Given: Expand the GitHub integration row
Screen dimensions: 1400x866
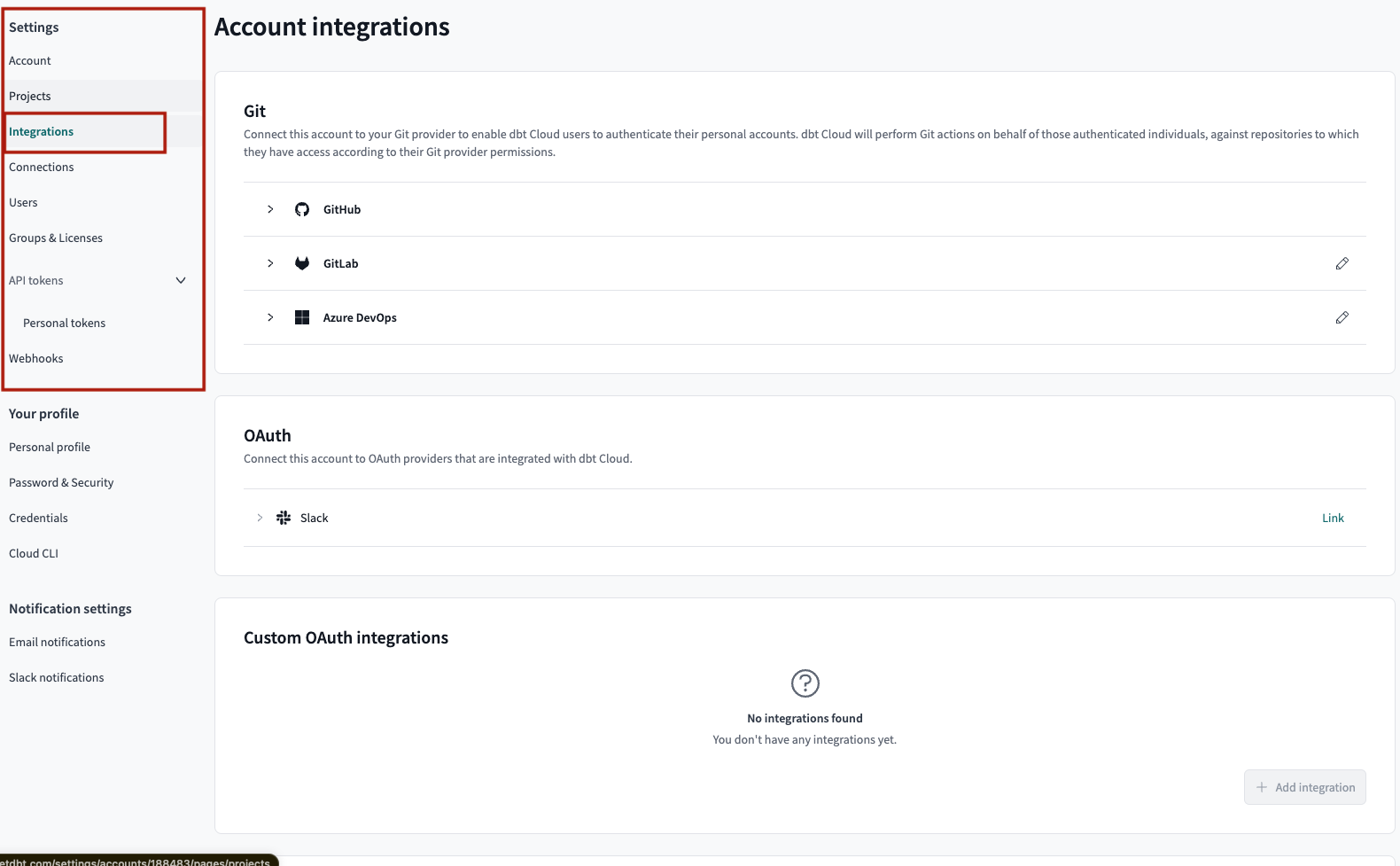Looking at the screenshot, I should click(270, 210).
